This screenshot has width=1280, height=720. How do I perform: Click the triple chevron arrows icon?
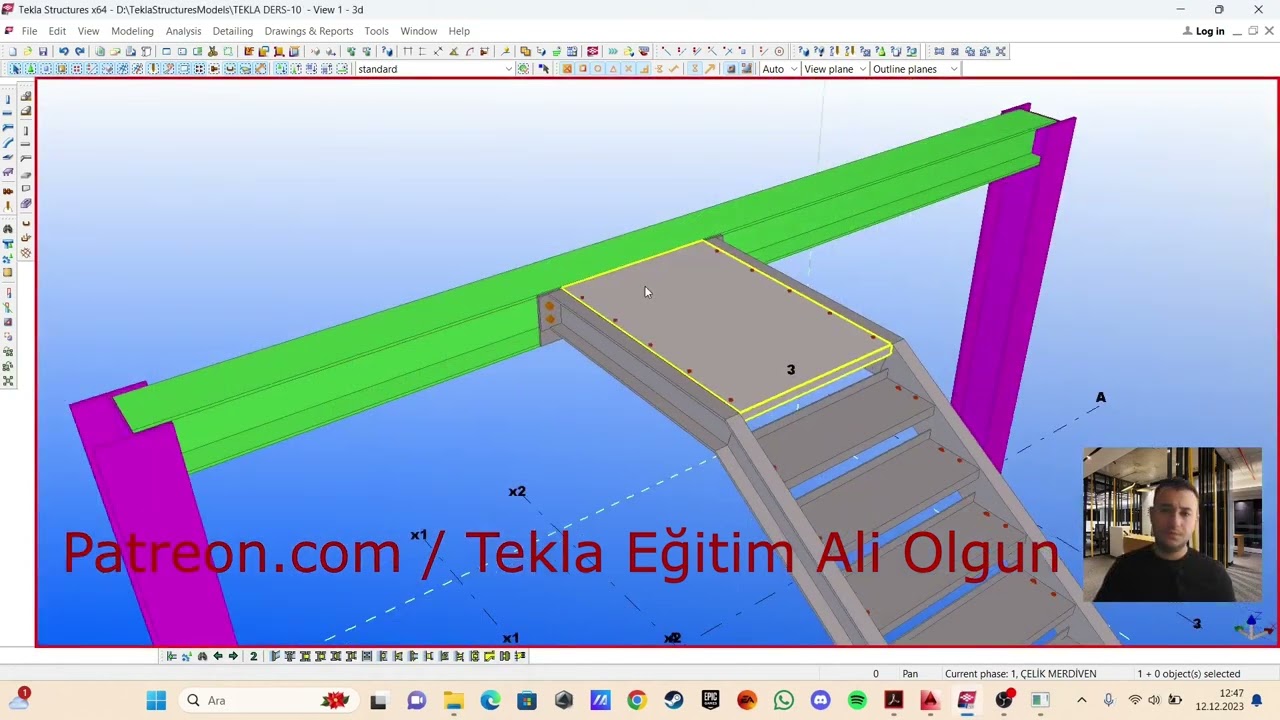pyautogui.click(x=612, y=51)
